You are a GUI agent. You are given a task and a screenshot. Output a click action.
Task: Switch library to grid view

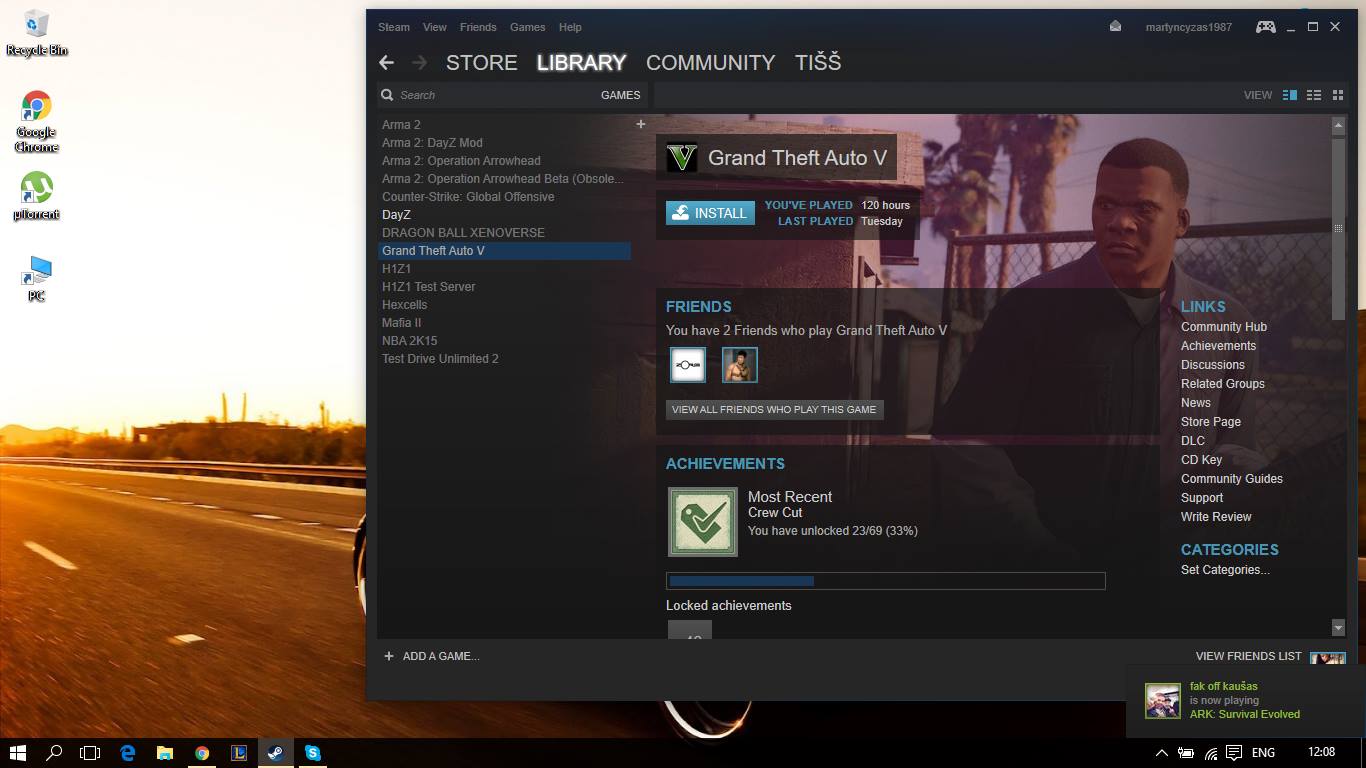pos(1338,95)
